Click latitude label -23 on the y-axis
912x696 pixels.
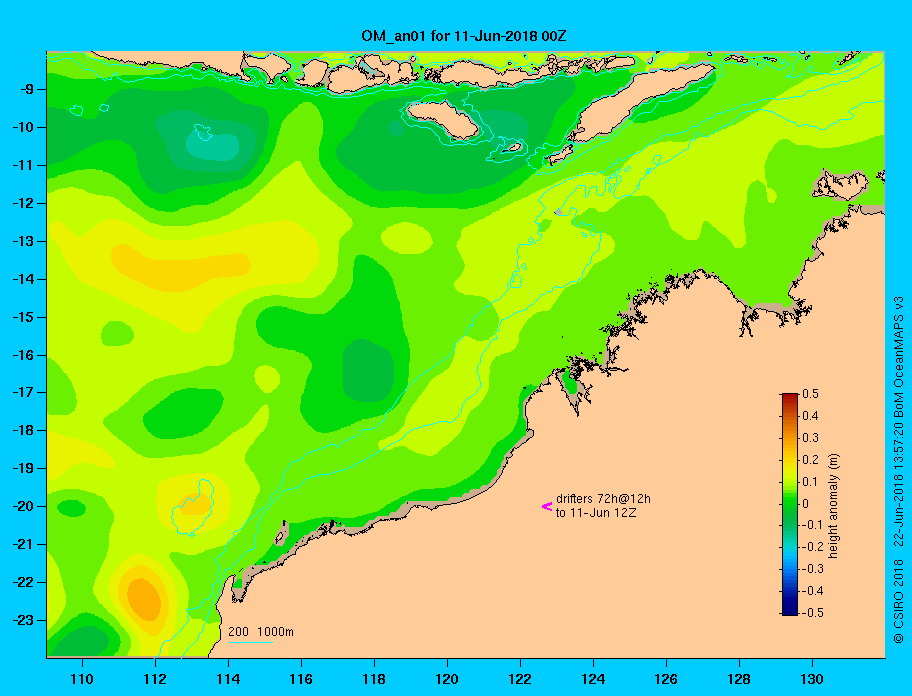tap(22, 620)
